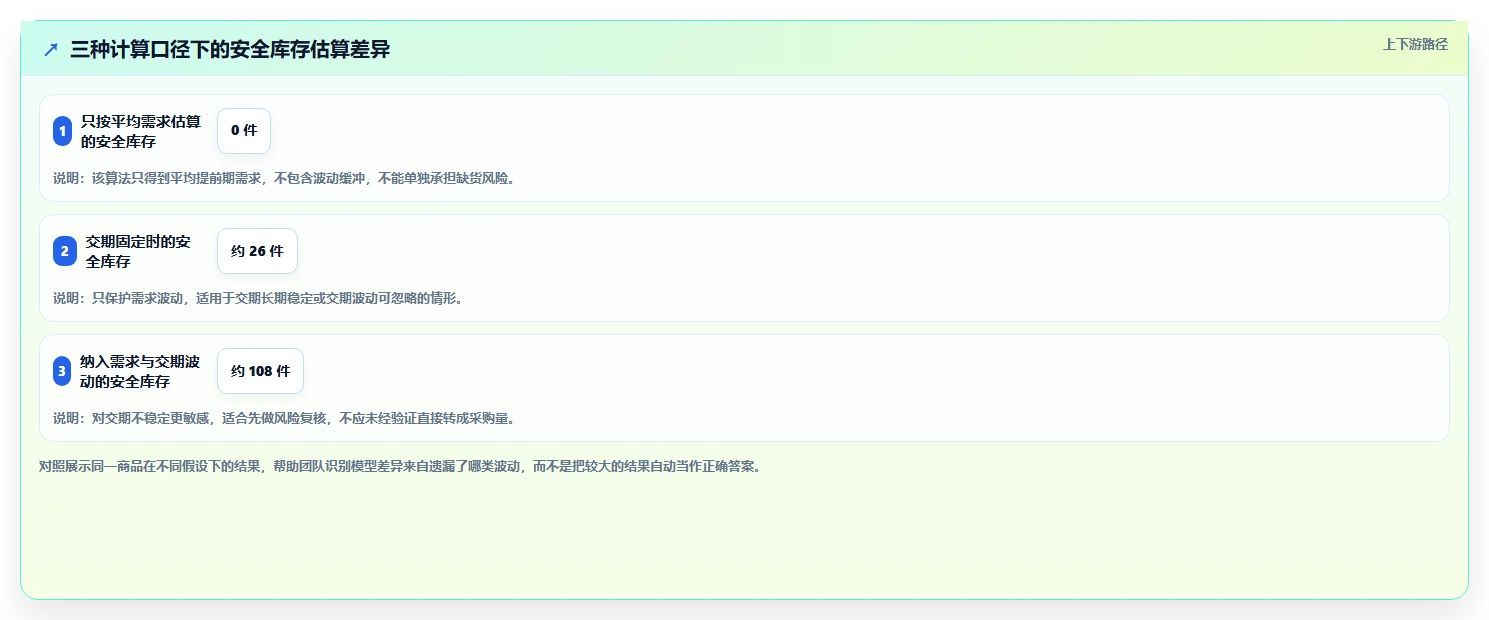This screenshot has width=1489, height=620.
Task: Click the number 3 step badge
Action: click(62, 371)
